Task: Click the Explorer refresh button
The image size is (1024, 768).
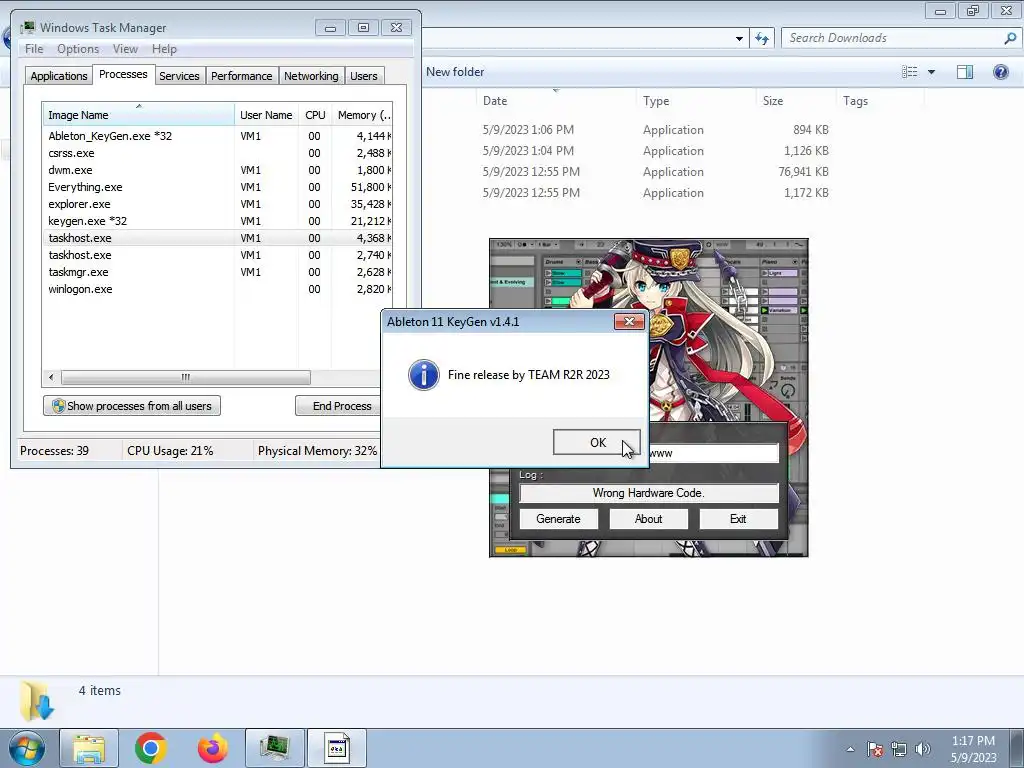Action: pyautogui.click(x=761, y=38)
